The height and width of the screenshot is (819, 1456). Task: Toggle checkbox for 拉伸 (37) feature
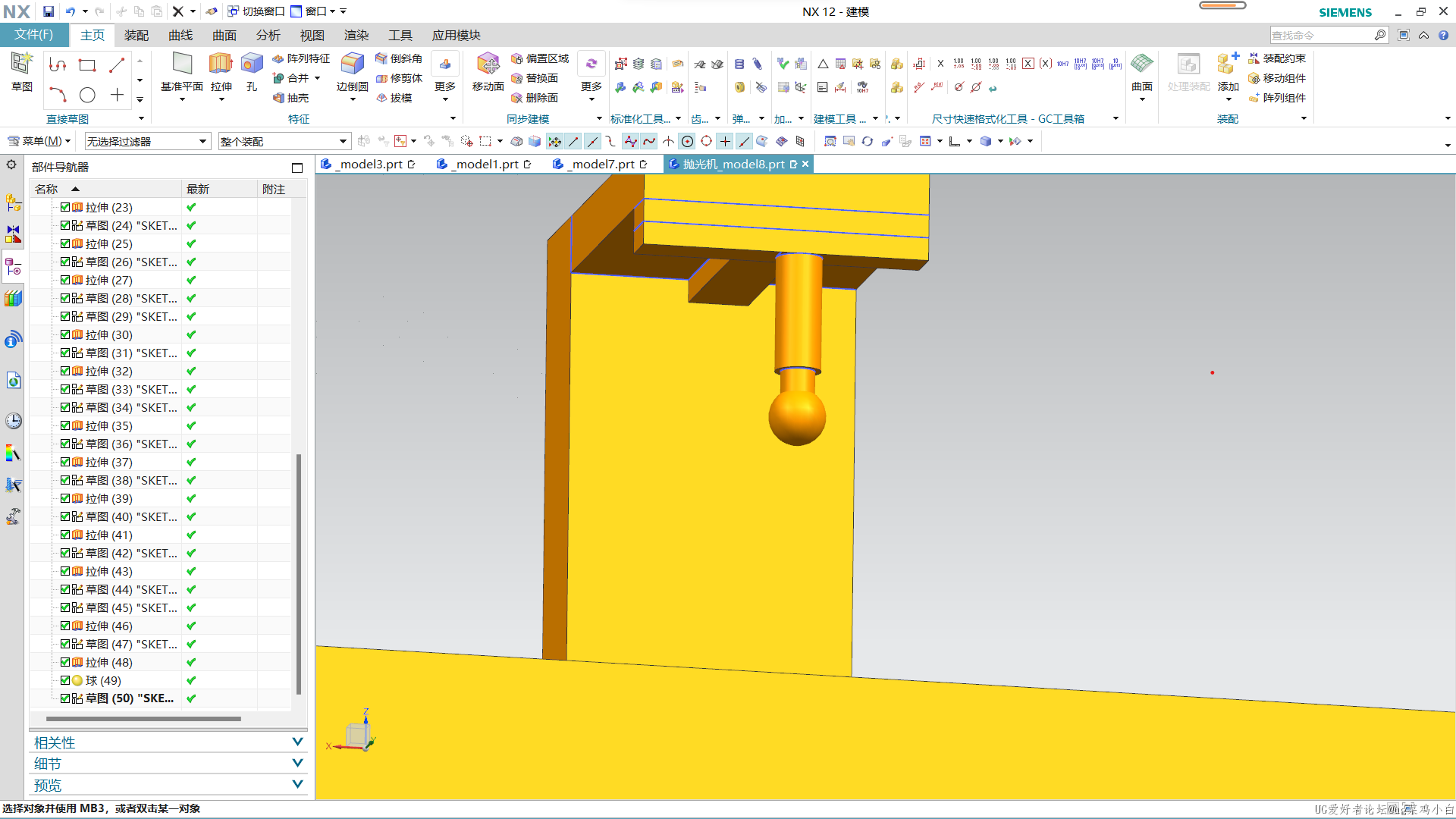65,462
